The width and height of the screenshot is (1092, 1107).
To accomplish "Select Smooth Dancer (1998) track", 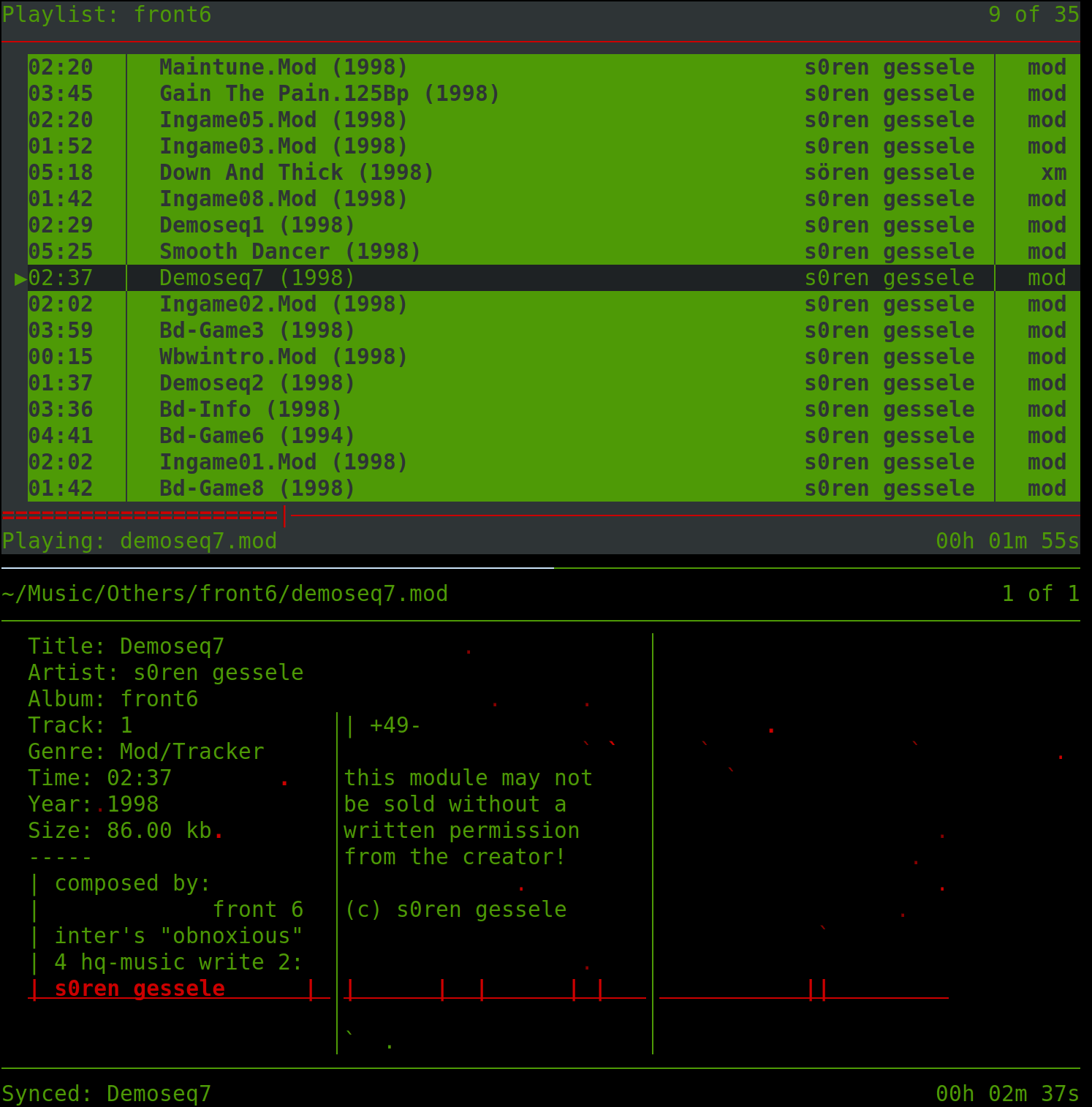I will click(289, 252).
